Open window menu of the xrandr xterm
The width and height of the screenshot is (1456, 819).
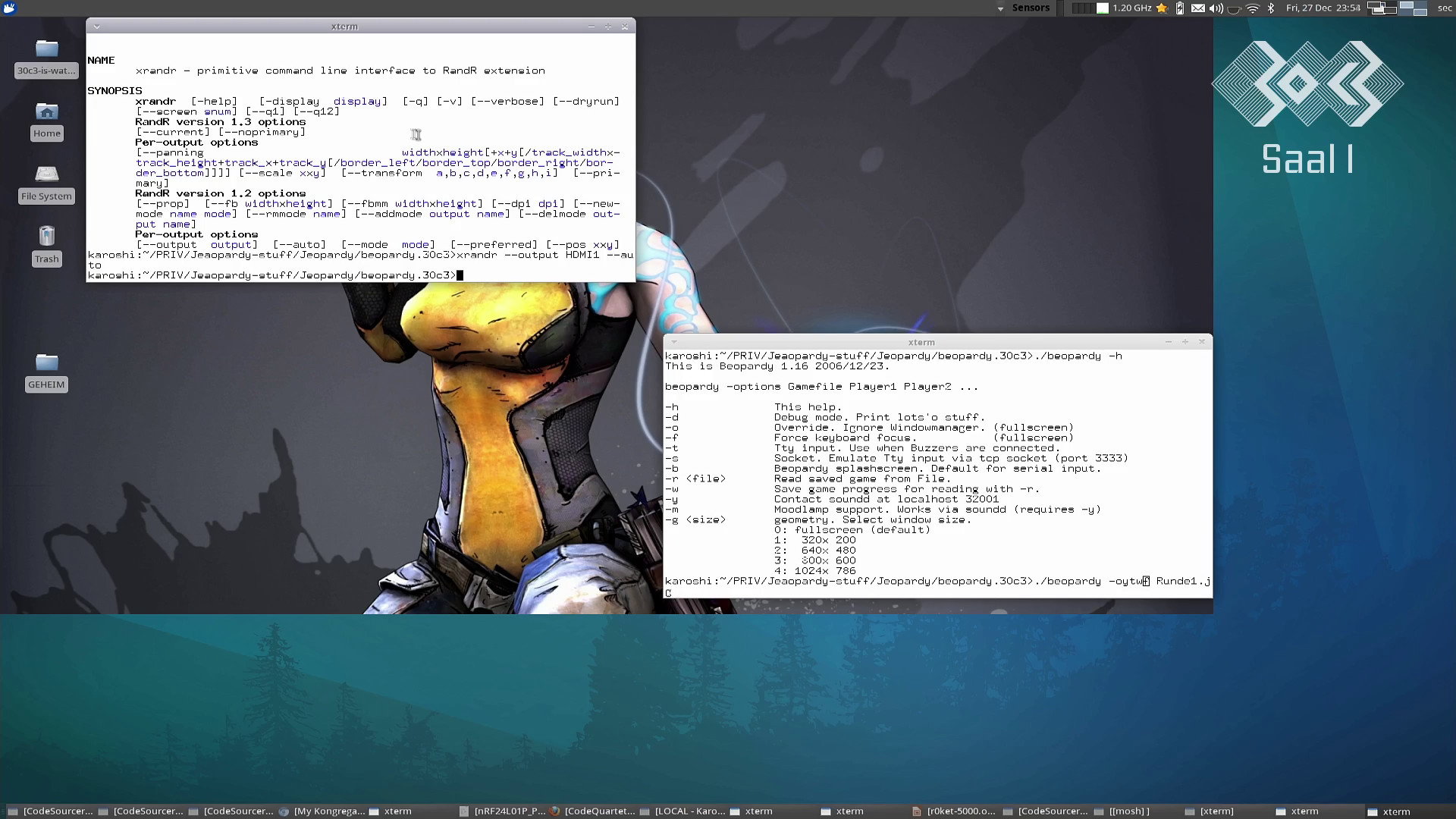[x=96, y=26]
